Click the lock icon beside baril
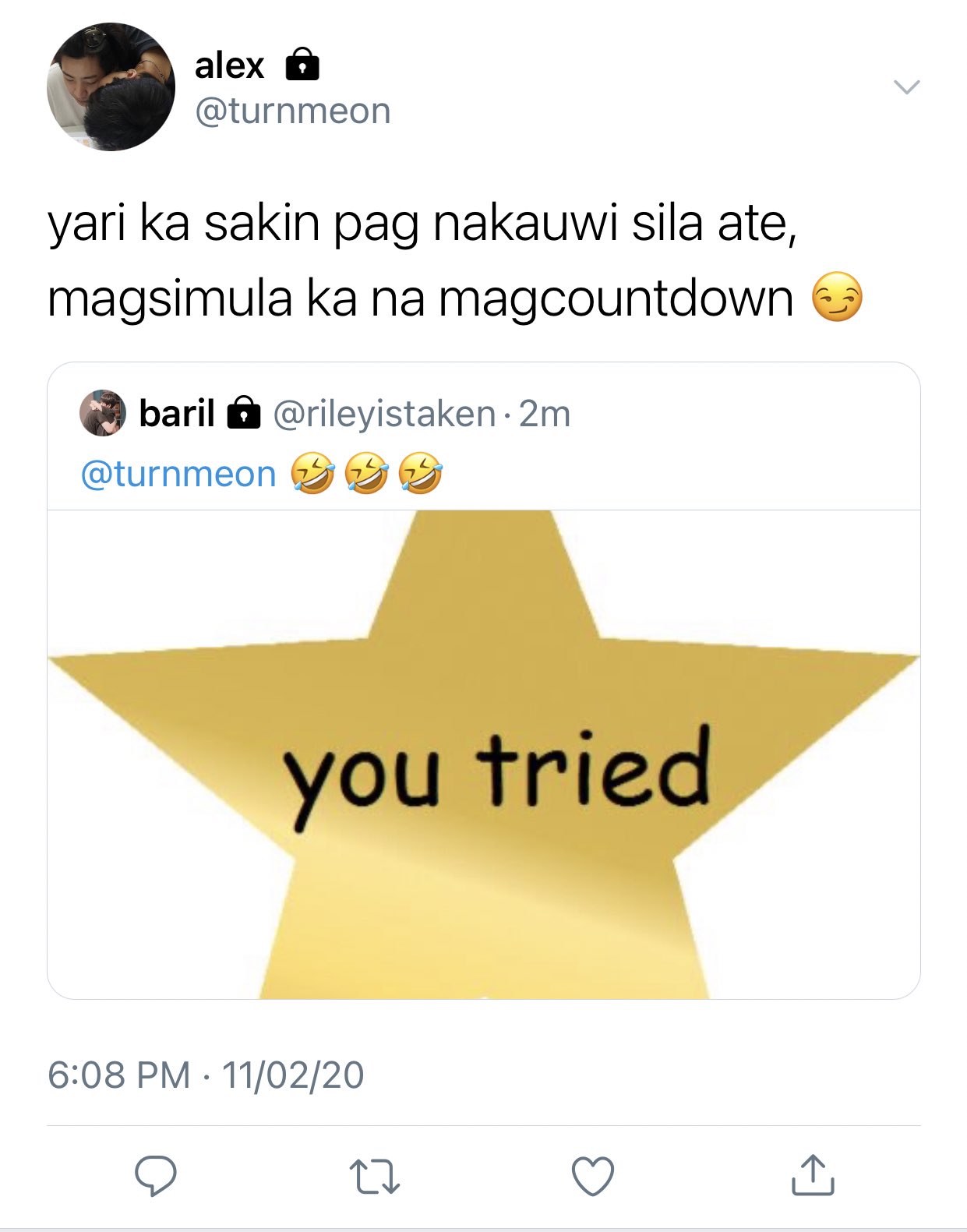 pos(243,412)
